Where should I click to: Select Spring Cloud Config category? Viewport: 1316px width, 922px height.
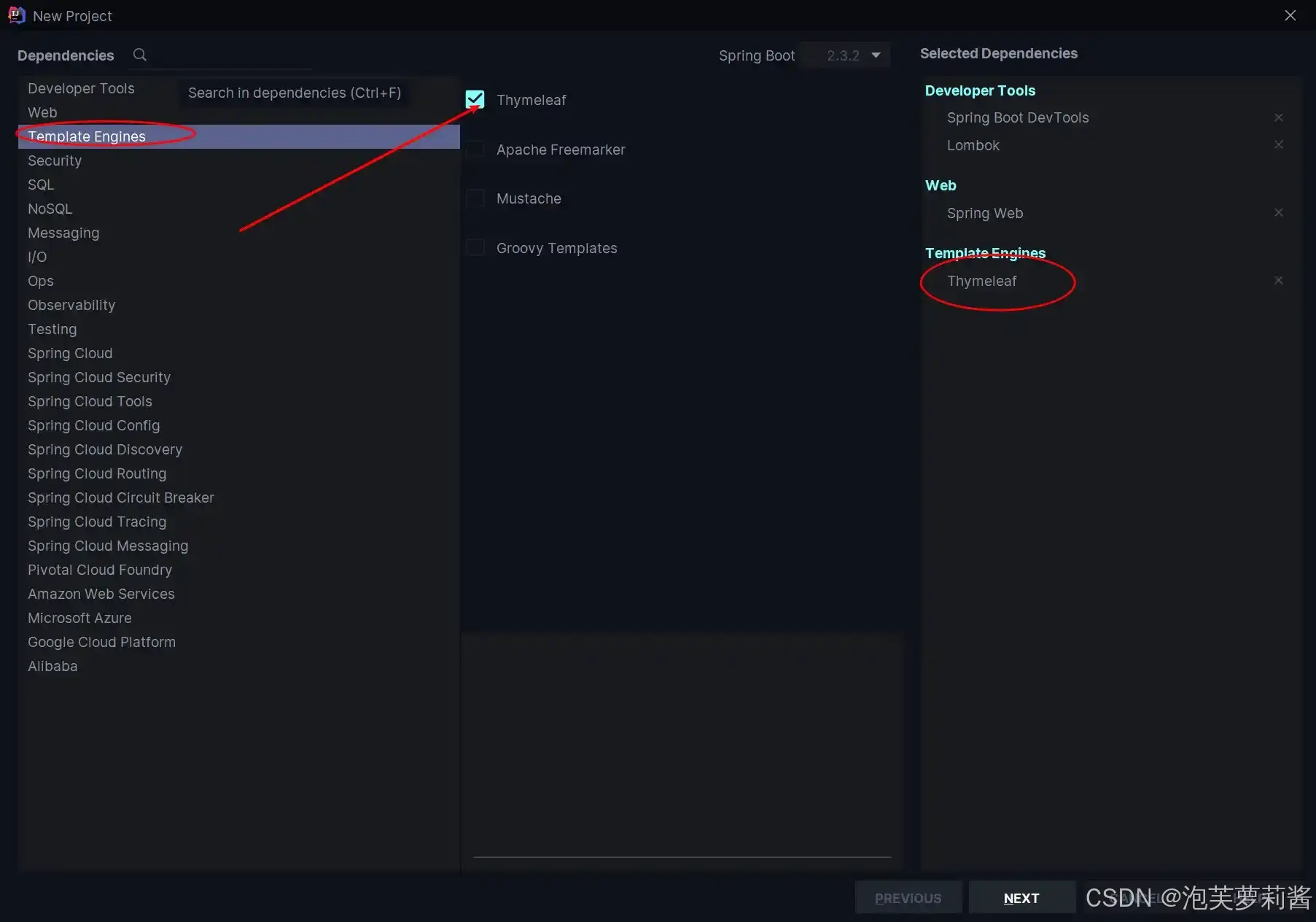click(x=239, y=425)
